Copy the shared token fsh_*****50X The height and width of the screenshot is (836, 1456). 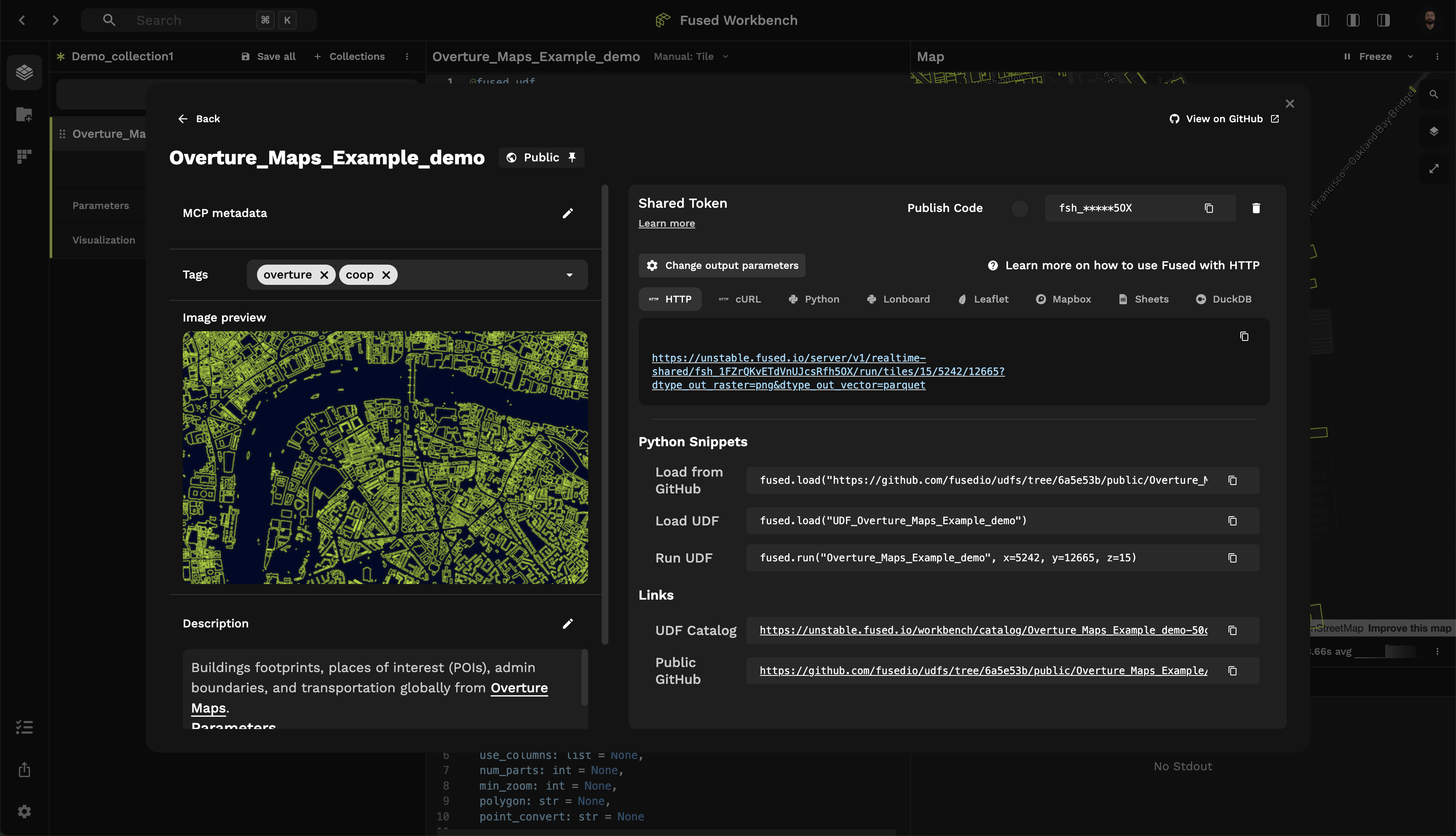[1209, 208]
